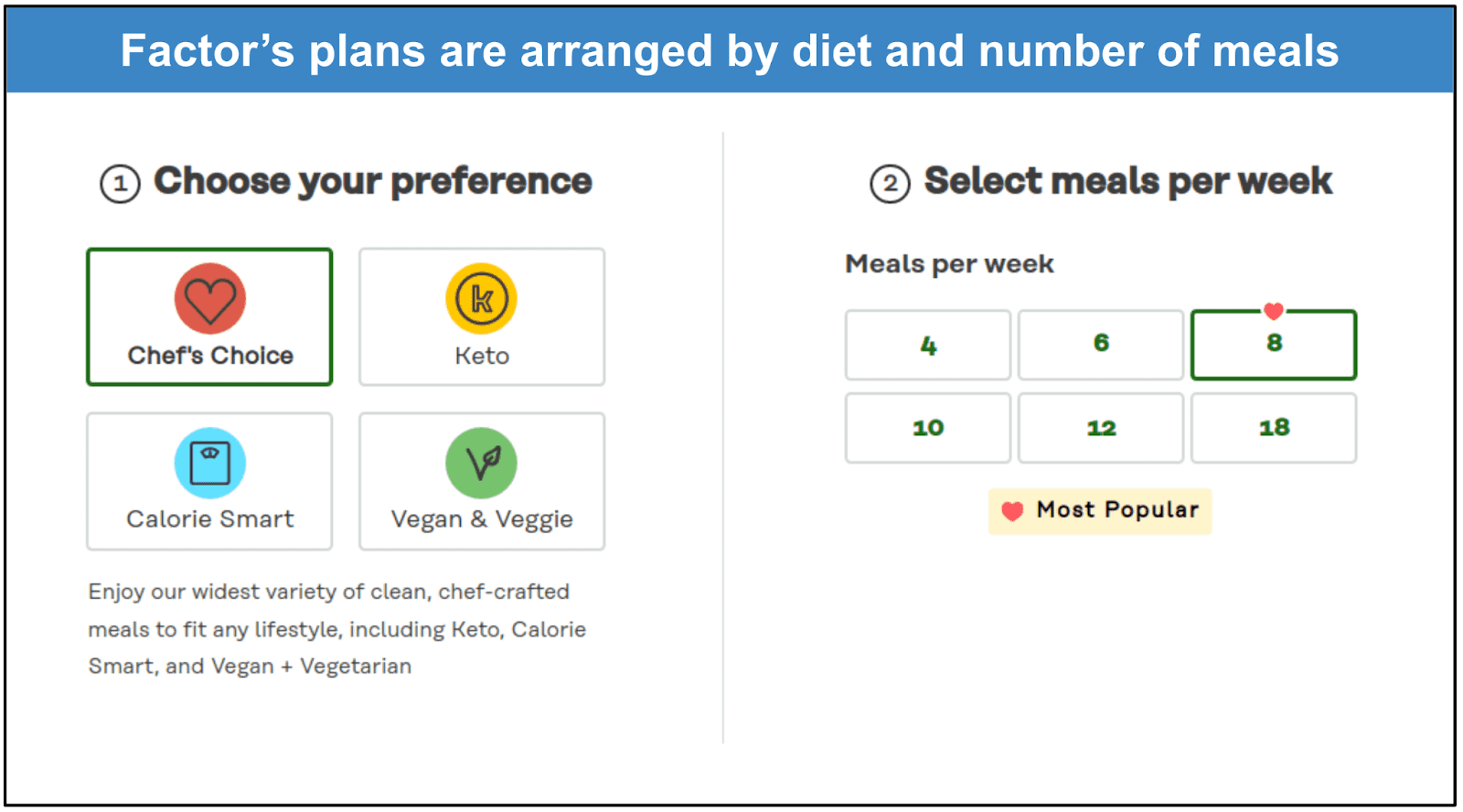1463x812 pixels.
Task: Click the red heart Chef's Choice icon
Action: (210, 299)
